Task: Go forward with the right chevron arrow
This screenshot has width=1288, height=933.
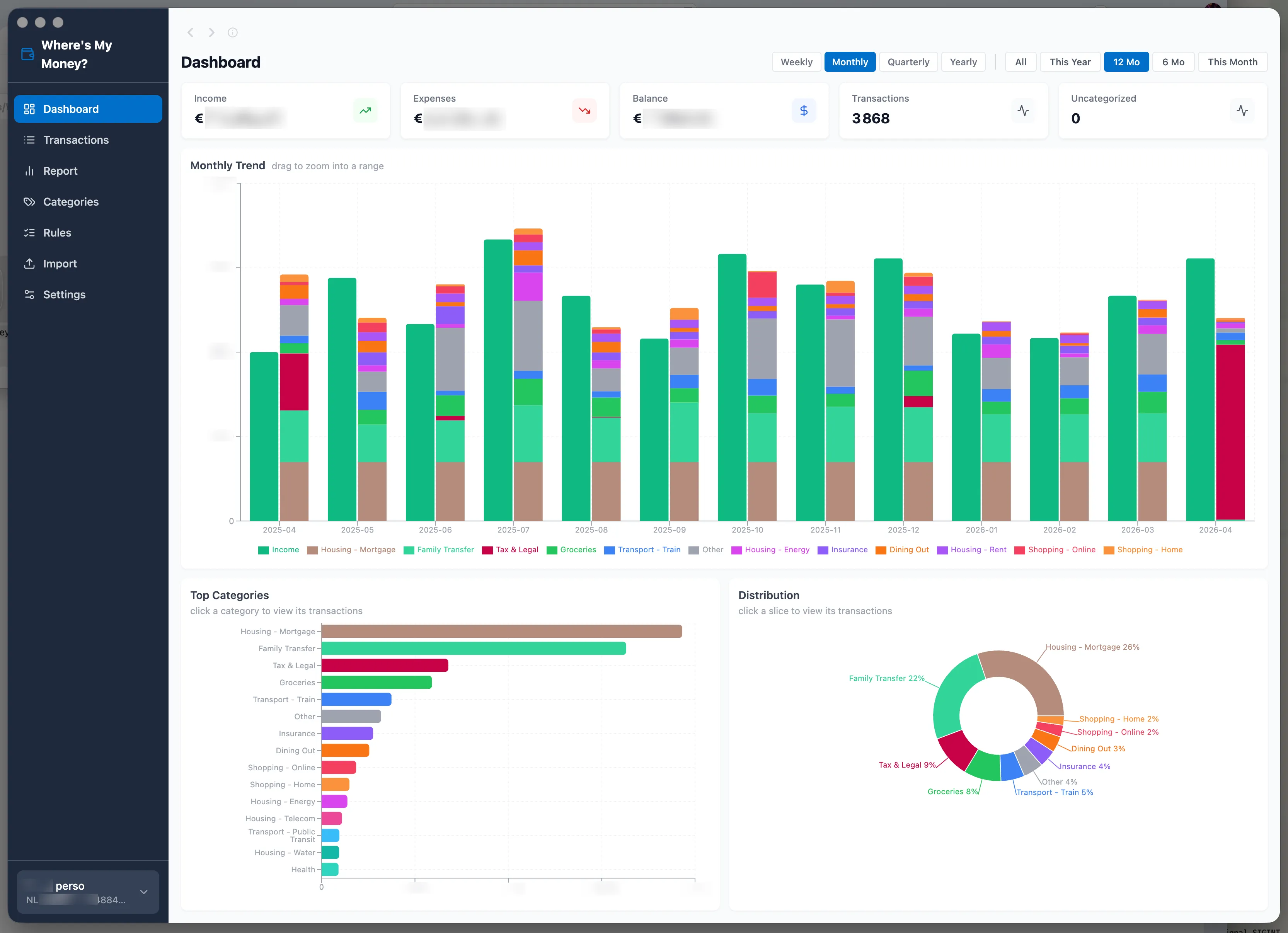Action: (x=211, y=32)
